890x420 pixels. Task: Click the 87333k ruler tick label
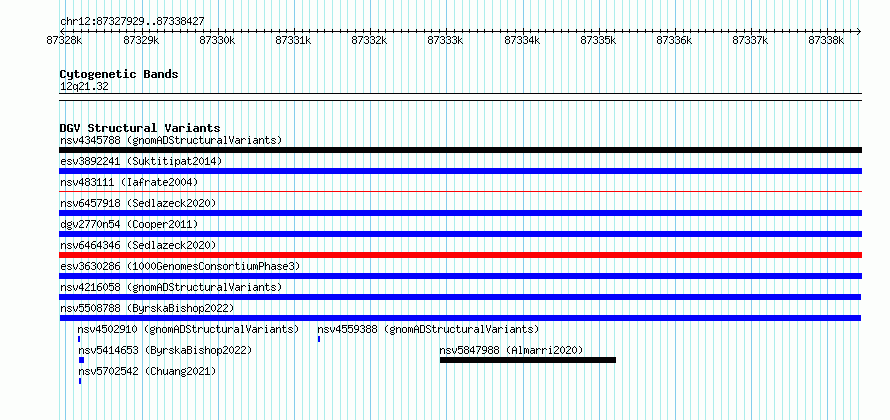point(446,40)
